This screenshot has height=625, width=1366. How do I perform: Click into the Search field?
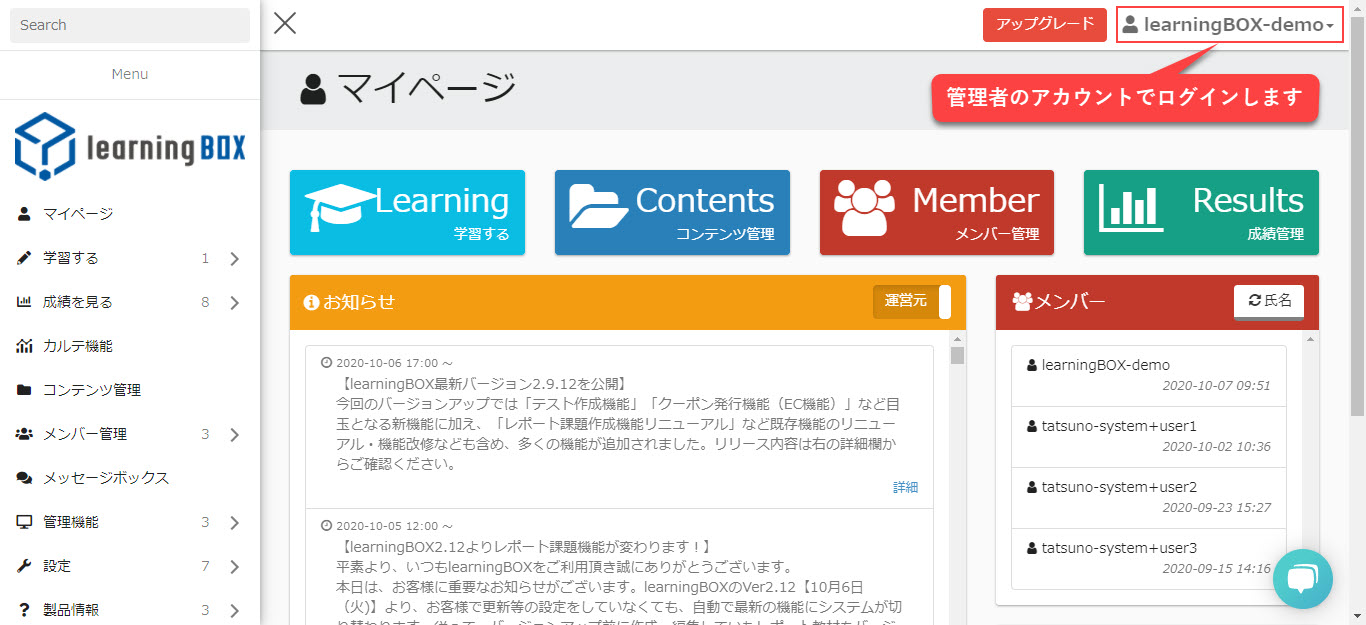(130, 25)
